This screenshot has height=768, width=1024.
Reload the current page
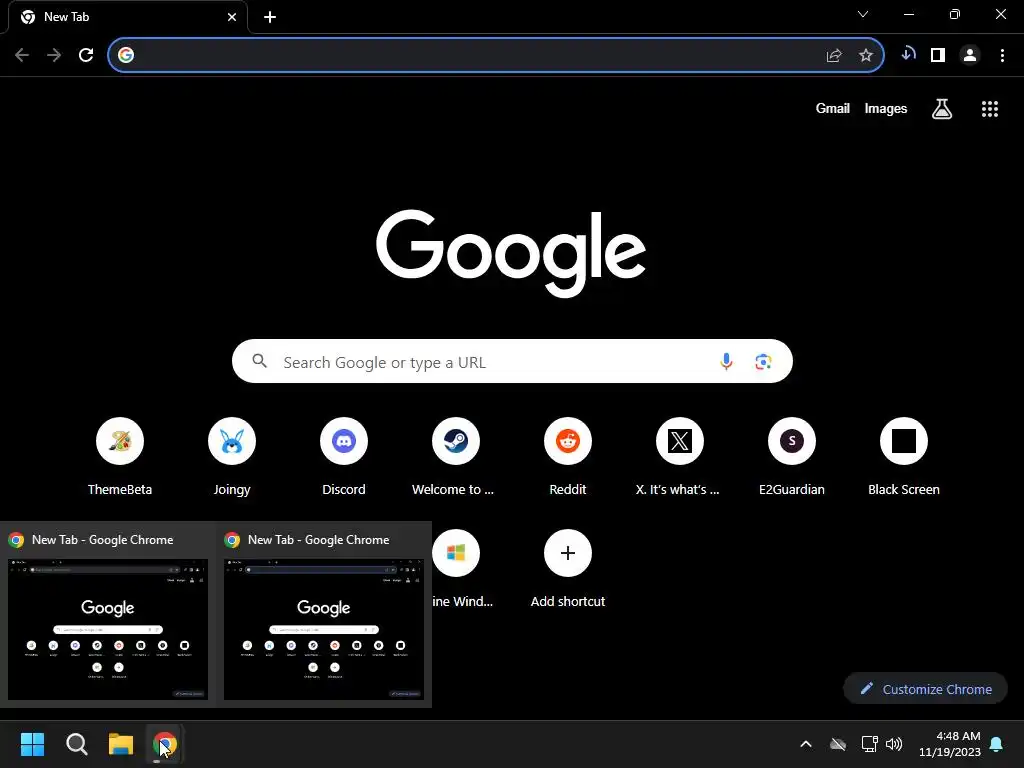tap(86, 55)
